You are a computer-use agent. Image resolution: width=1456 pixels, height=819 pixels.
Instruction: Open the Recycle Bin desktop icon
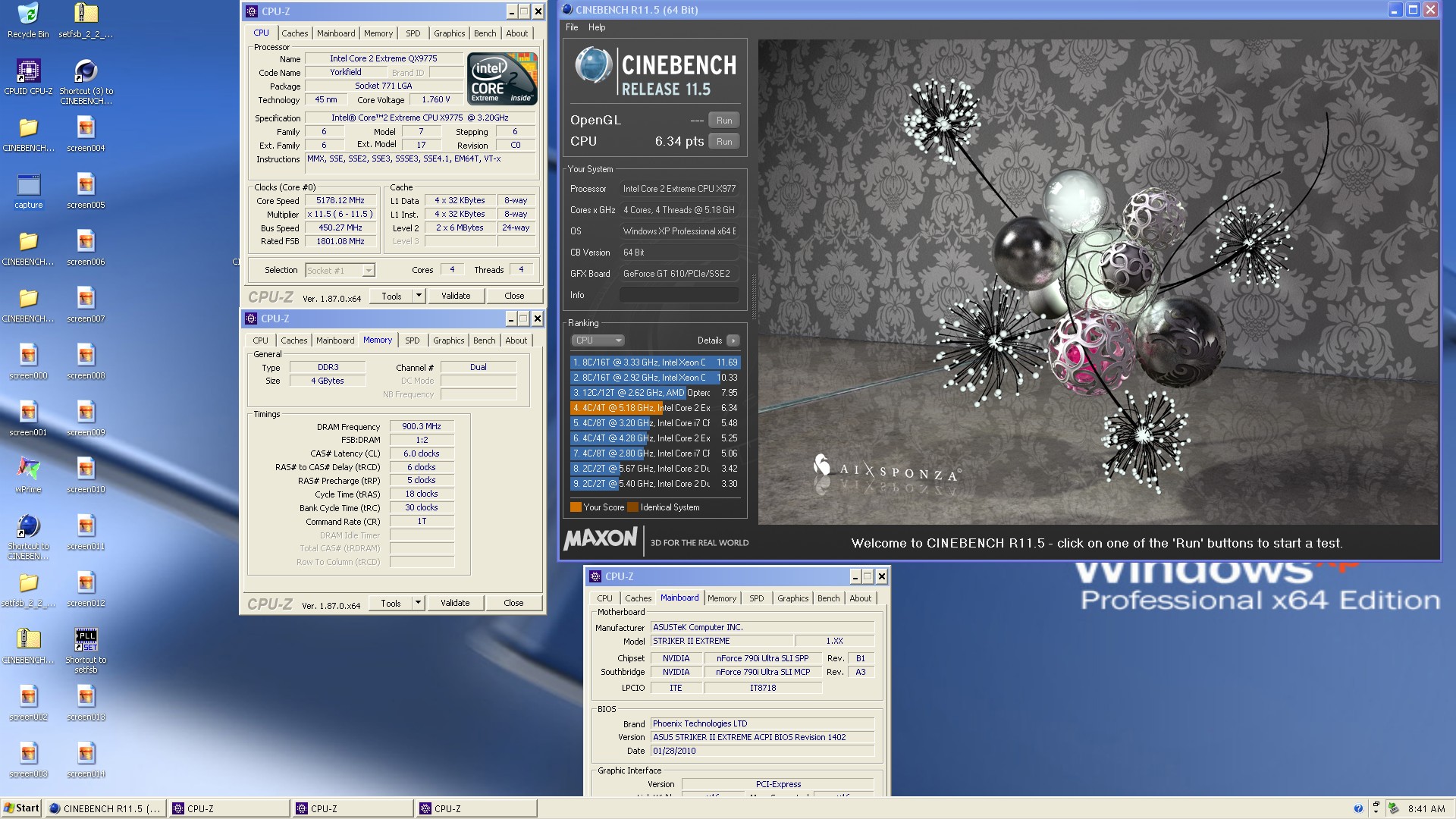point(28,20)
